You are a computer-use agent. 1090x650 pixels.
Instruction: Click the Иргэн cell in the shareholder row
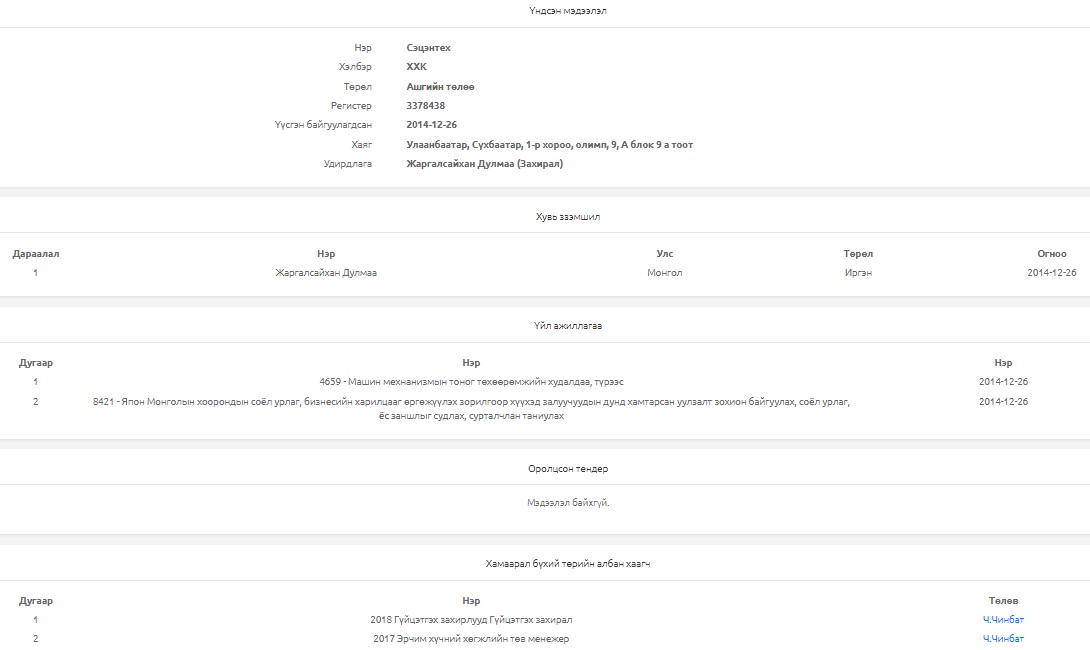(858, 273)
